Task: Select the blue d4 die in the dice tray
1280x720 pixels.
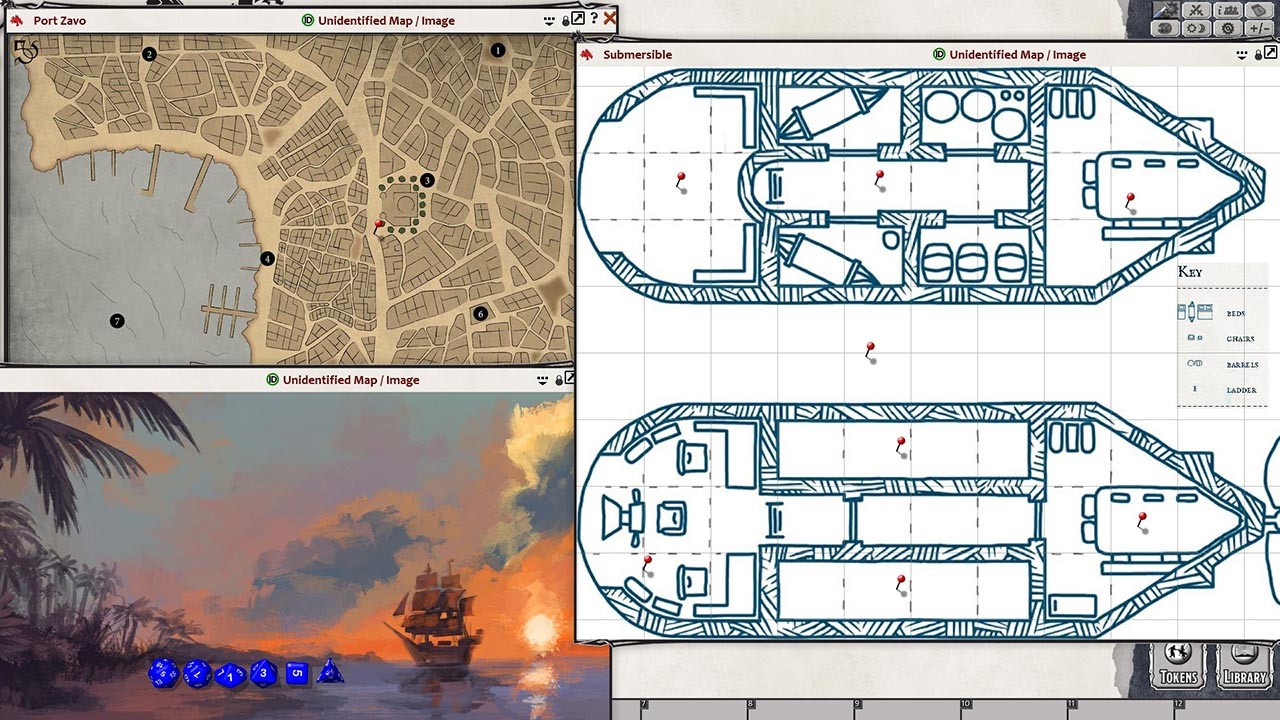Action: [x=330, y=673]
